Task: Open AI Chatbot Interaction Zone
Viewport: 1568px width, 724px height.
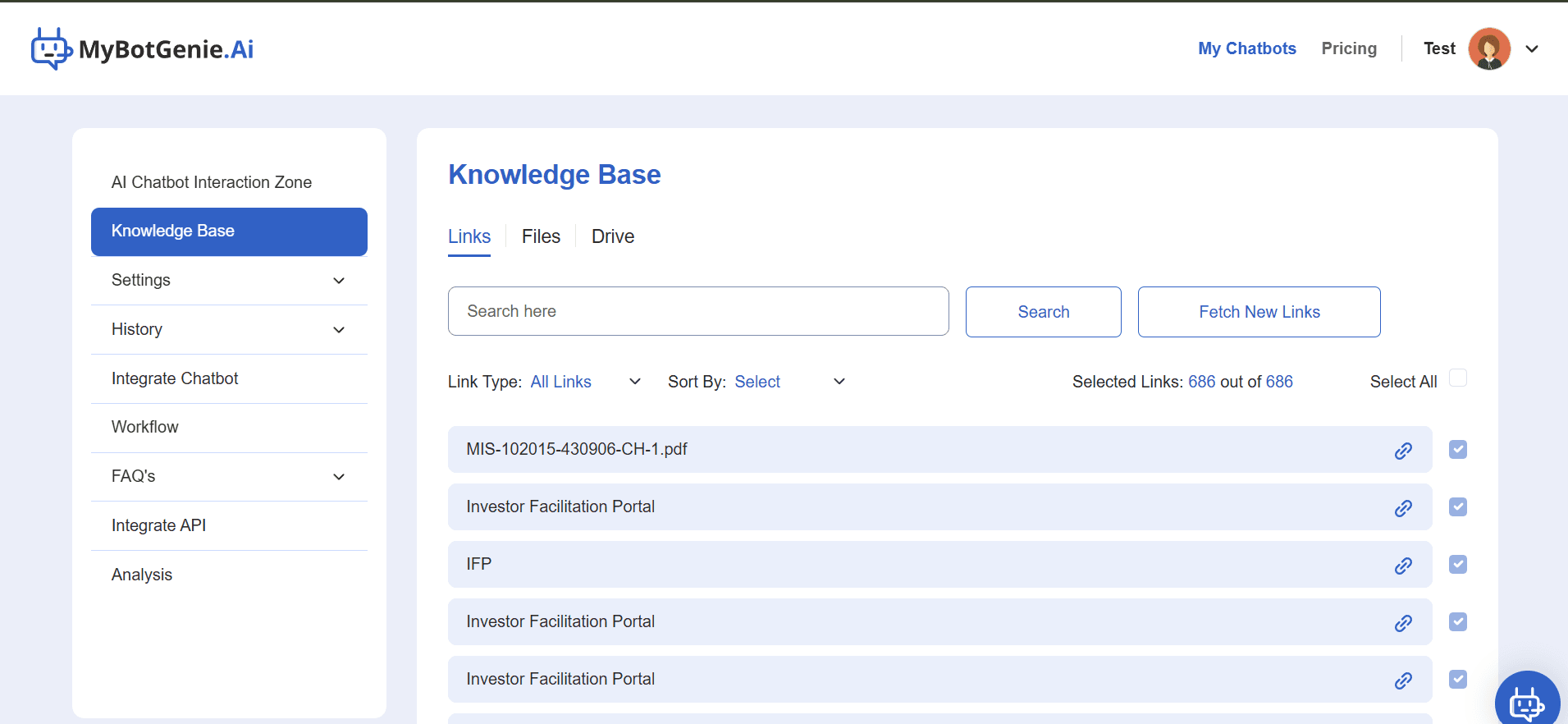Action: tap(212, 182)
